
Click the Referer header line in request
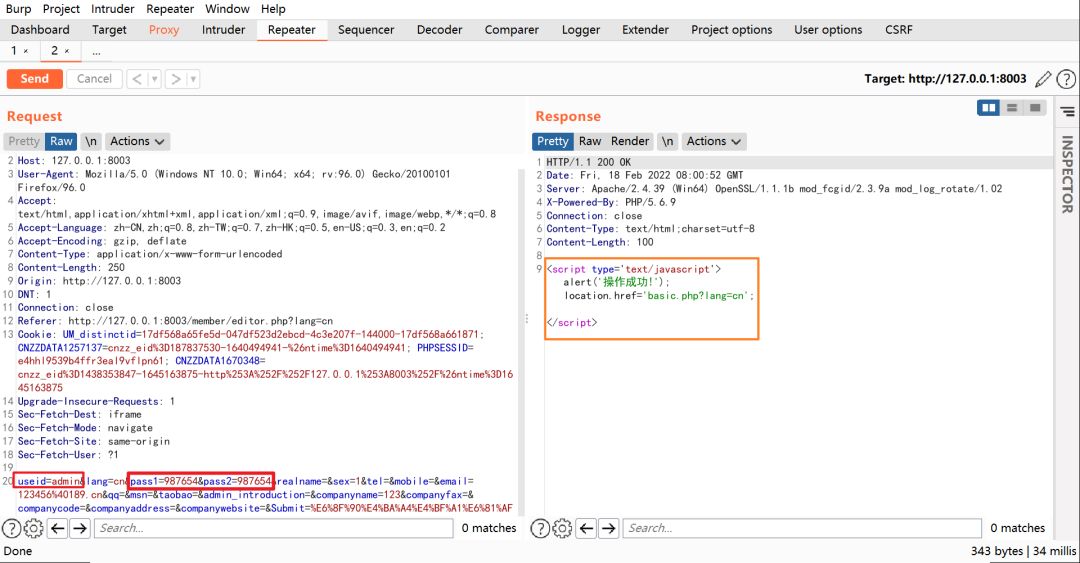click(x=175, y=321)
